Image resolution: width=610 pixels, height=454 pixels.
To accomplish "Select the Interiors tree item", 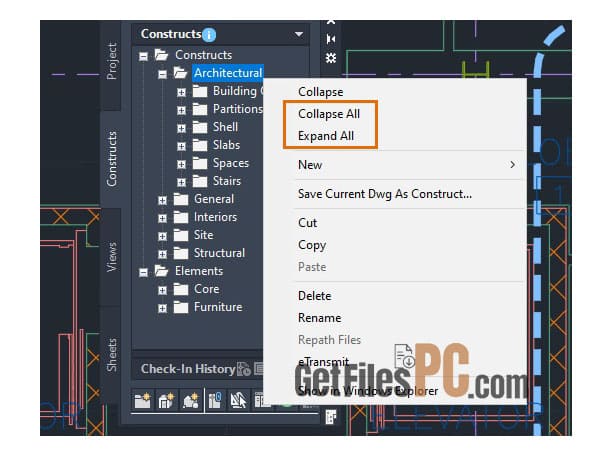I will point(215,217).
